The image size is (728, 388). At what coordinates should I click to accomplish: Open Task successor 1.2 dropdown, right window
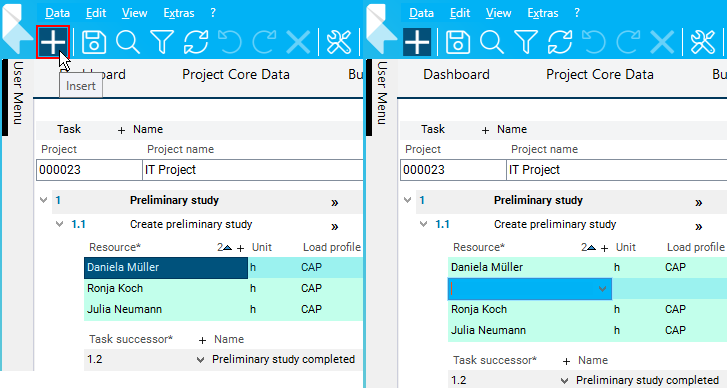[x=564, y=381]
